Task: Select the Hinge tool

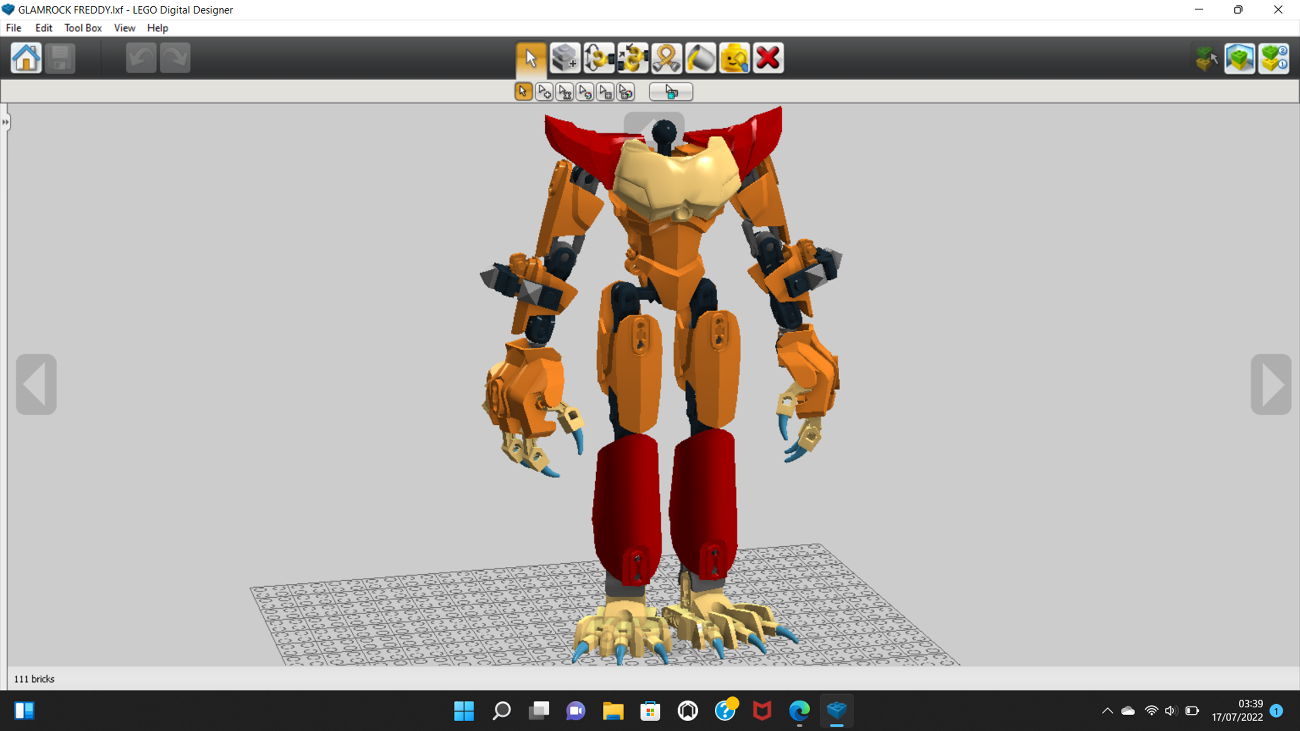Action: [x=599, y=58]
